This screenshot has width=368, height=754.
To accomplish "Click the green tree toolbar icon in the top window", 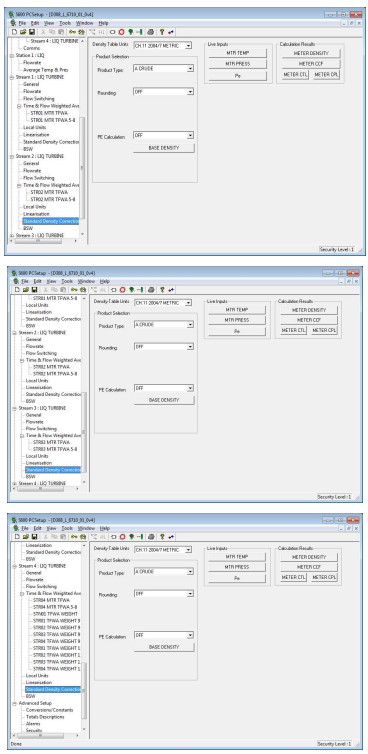I will (x=130, y=32).
